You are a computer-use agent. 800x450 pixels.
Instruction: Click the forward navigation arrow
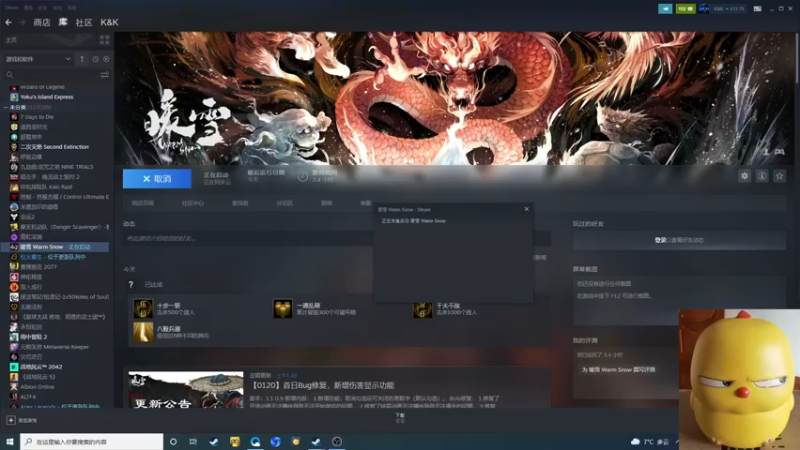tap(22, 22)
